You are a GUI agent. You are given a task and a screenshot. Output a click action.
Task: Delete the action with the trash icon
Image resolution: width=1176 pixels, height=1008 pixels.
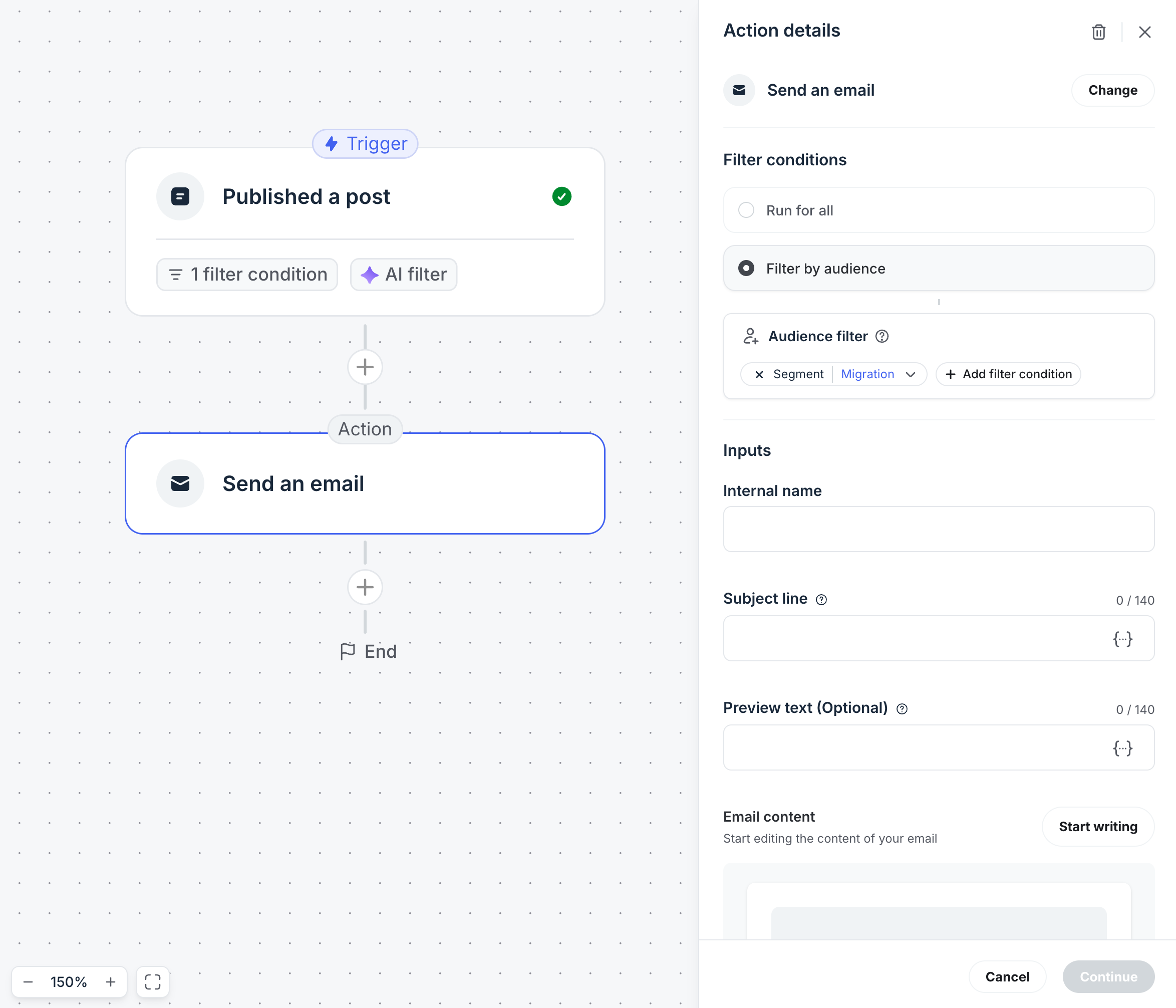point(1098,32)
